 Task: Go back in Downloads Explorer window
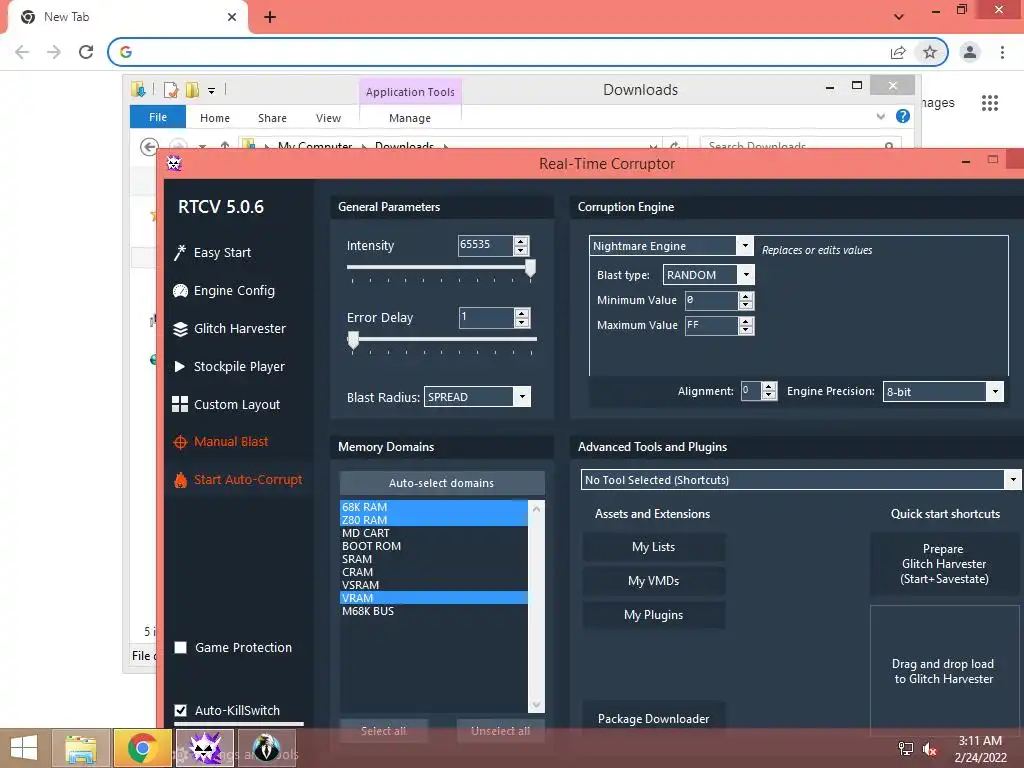[149, 146]
